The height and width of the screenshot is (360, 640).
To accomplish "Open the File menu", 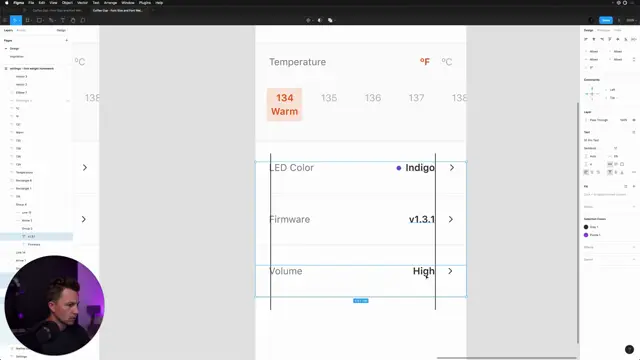I will (x=31, y=3).
